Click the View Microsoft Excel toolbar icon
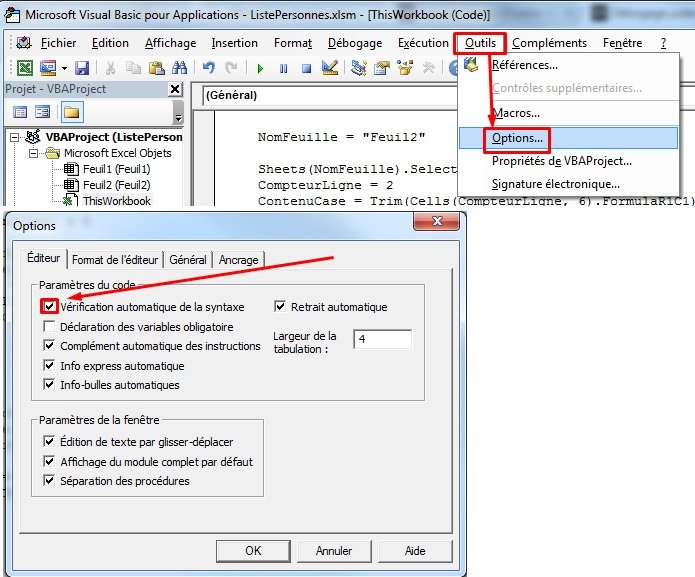 coord(25,68)
